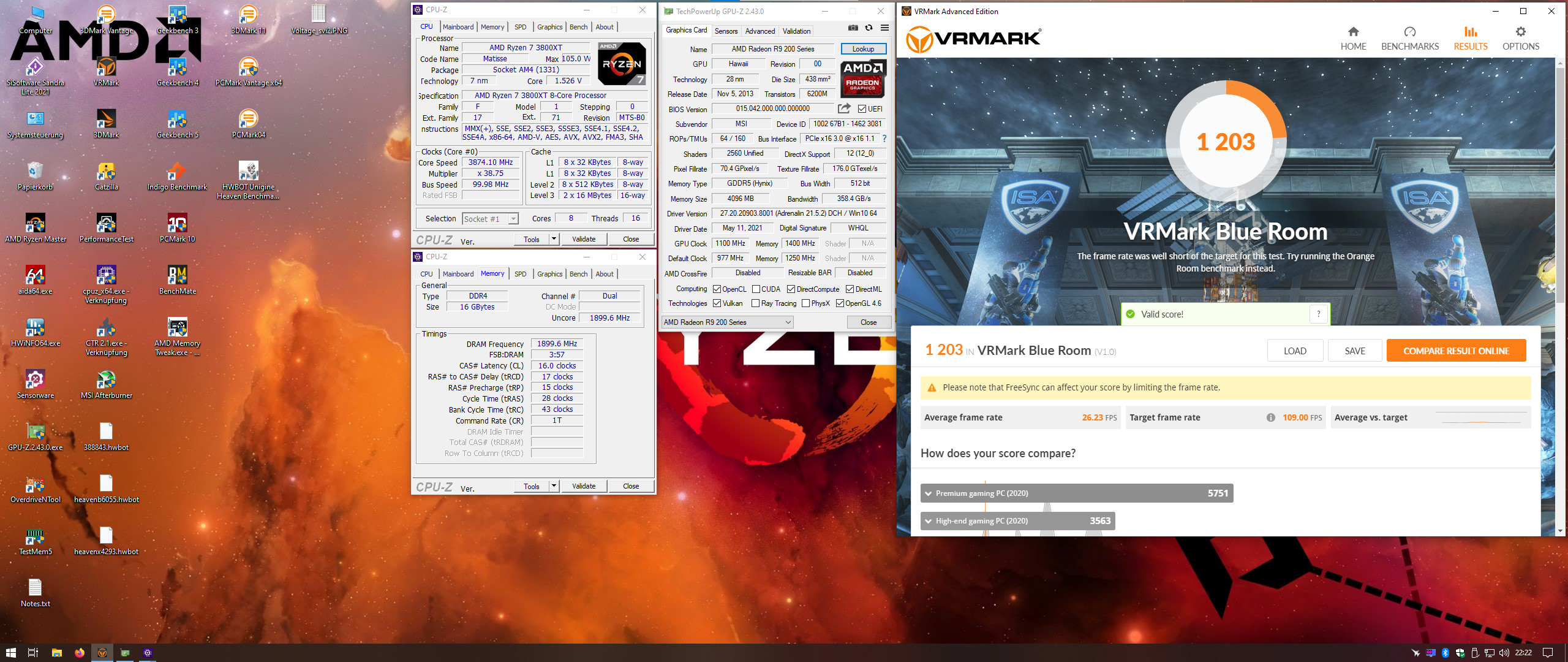Open Notes.txt file on desktop
This screenshot has height=662, width=1568.
click(36, 593)
